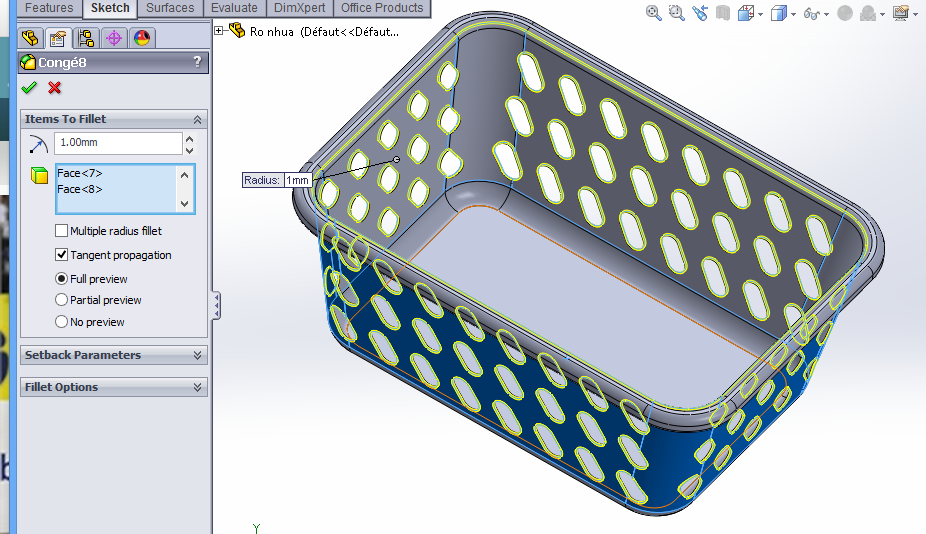The width and height of the screenshot is (926, 534).
Task: Uncheck Tangent propagation
Action: (62, 255)
